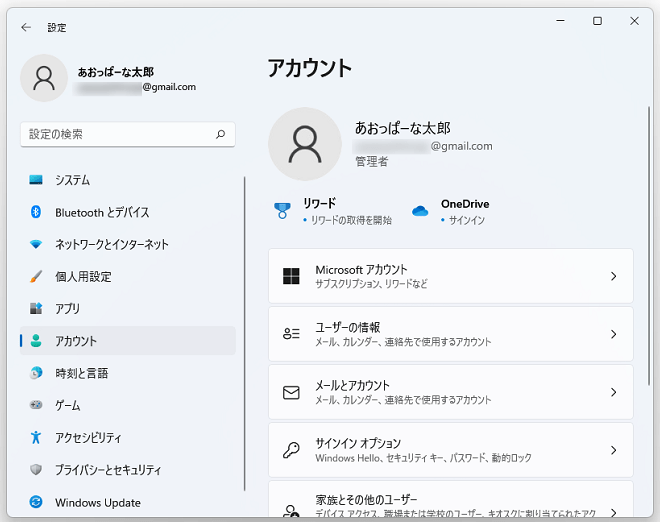Viewport: 660px width, 522px height.
Task: Open Windows Update category
Action: [128, 502]
